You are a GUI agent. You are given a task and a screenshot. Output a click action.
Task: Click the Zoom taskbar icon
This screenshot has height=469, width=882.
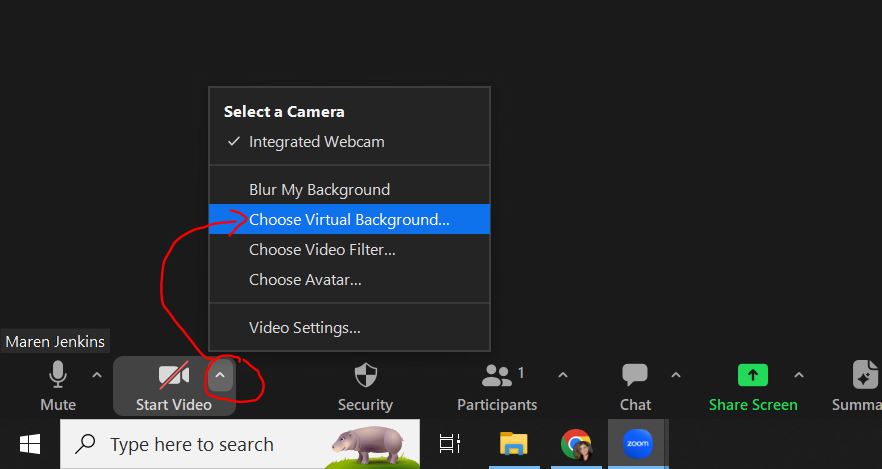638,444
